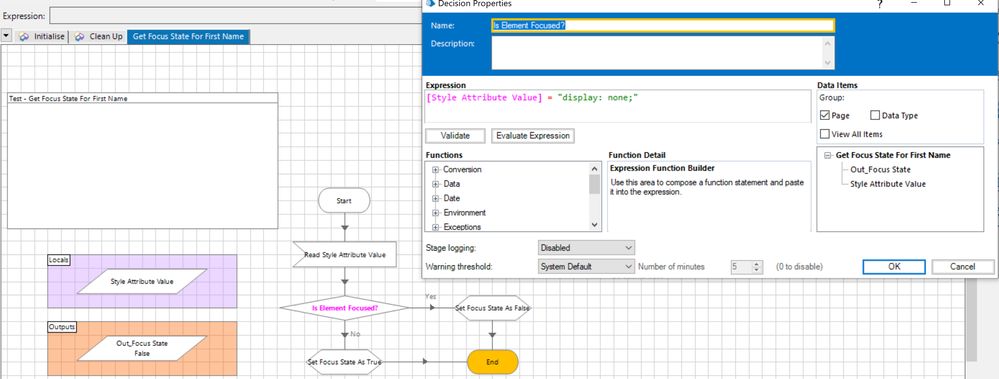Viewport: 999px width, 379px height.
Task: Confirm with the OK button
Action: click(x=894, y=267)
